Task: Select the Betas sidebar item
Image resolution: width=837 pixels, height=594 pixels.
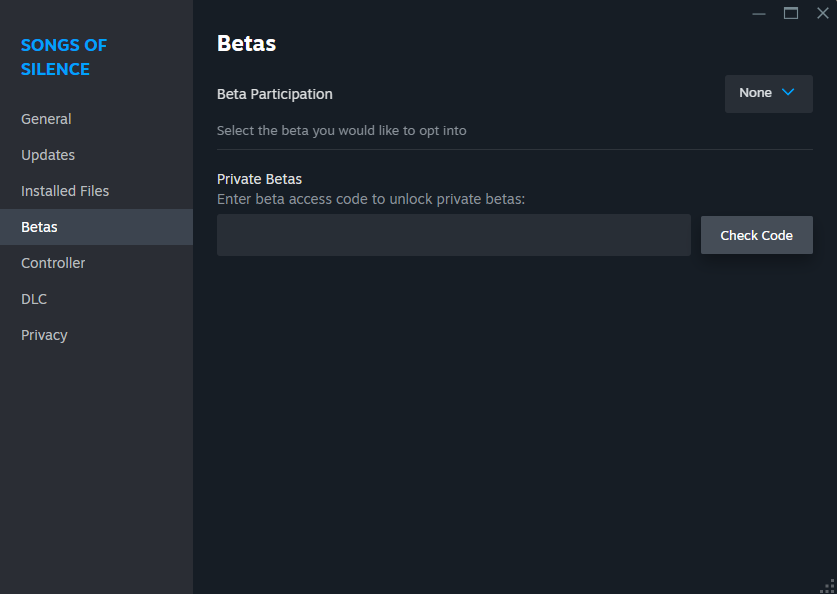Action: pos(40,227)
